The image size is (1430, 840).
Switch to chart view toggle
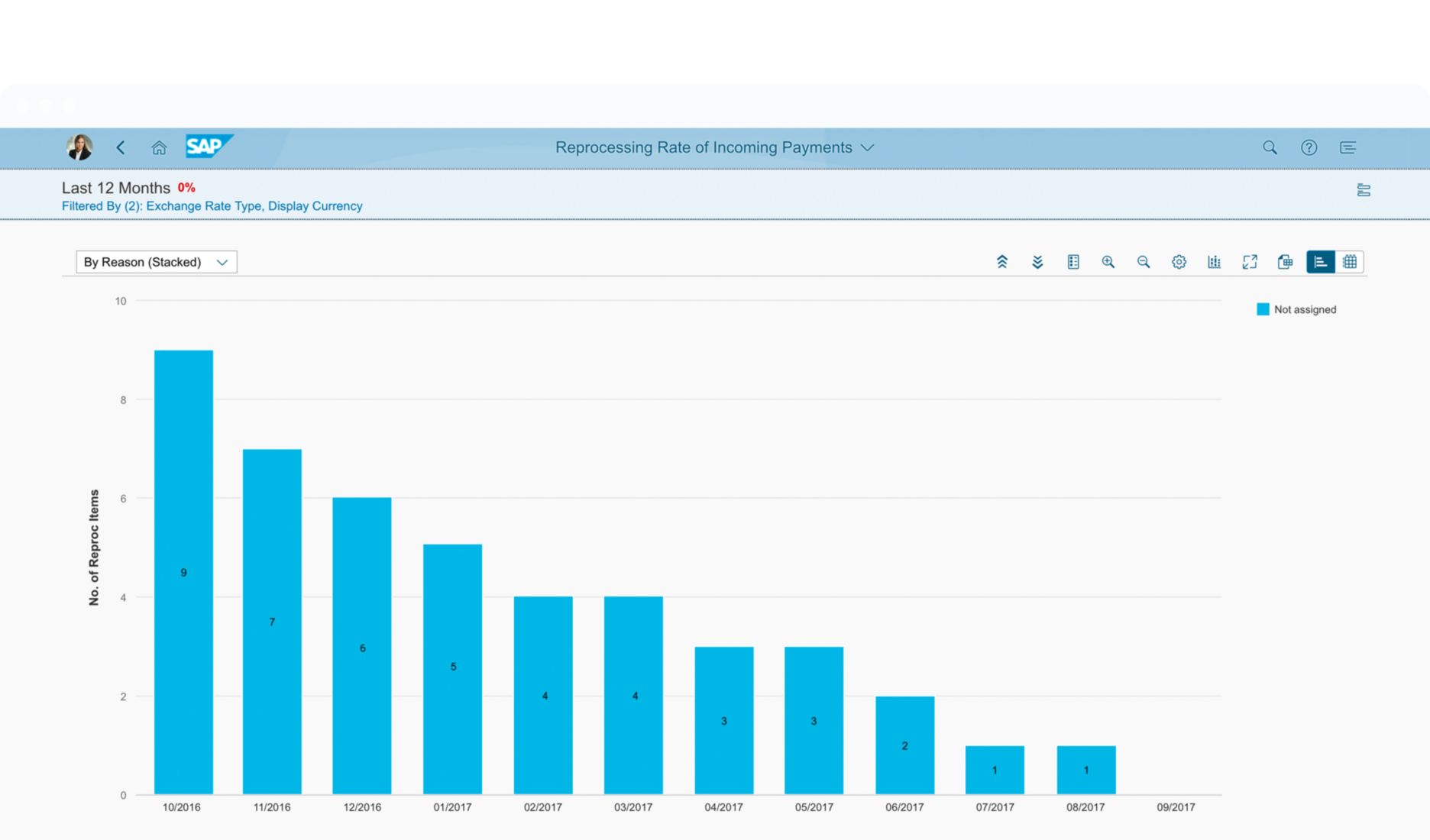pos(1321,262)
